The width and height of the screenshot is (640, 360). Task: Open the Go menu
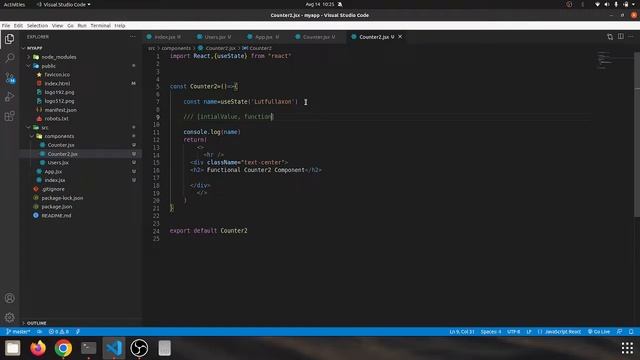point(70,25)
